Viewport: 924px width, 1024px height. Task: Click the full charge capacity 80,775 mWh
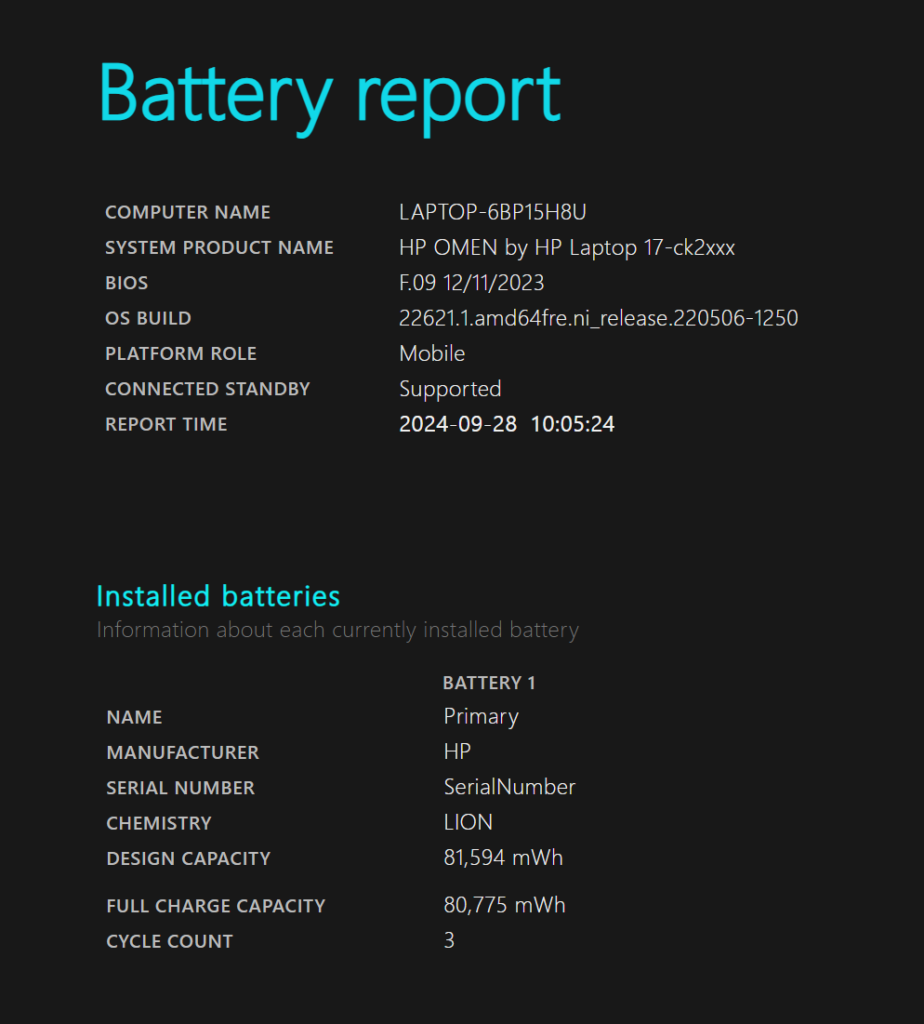point(504,905)
